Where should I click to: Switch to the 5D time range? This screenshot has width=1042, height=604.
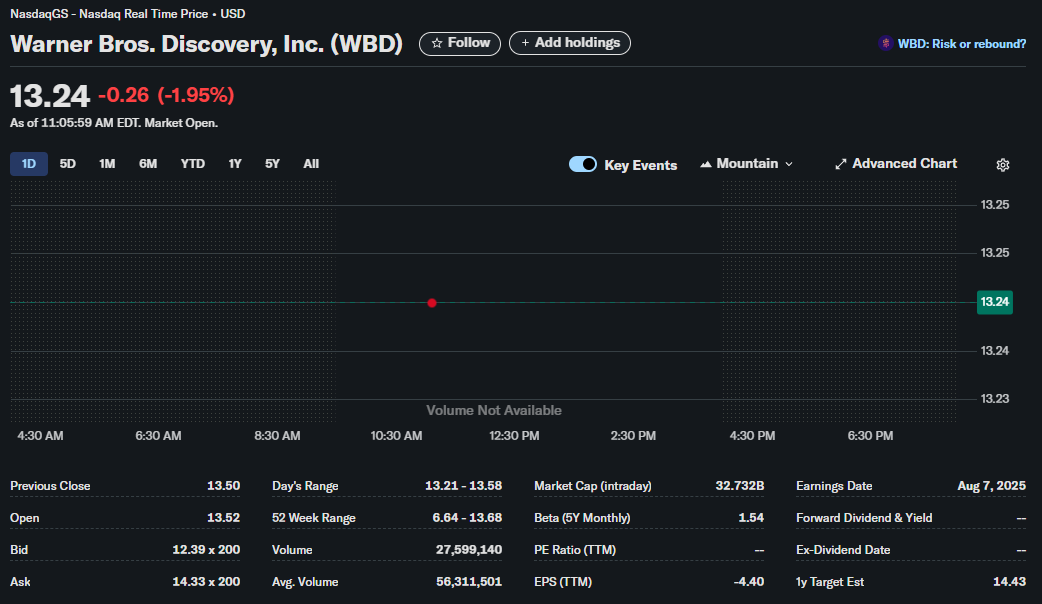click(x=68, y=163)
